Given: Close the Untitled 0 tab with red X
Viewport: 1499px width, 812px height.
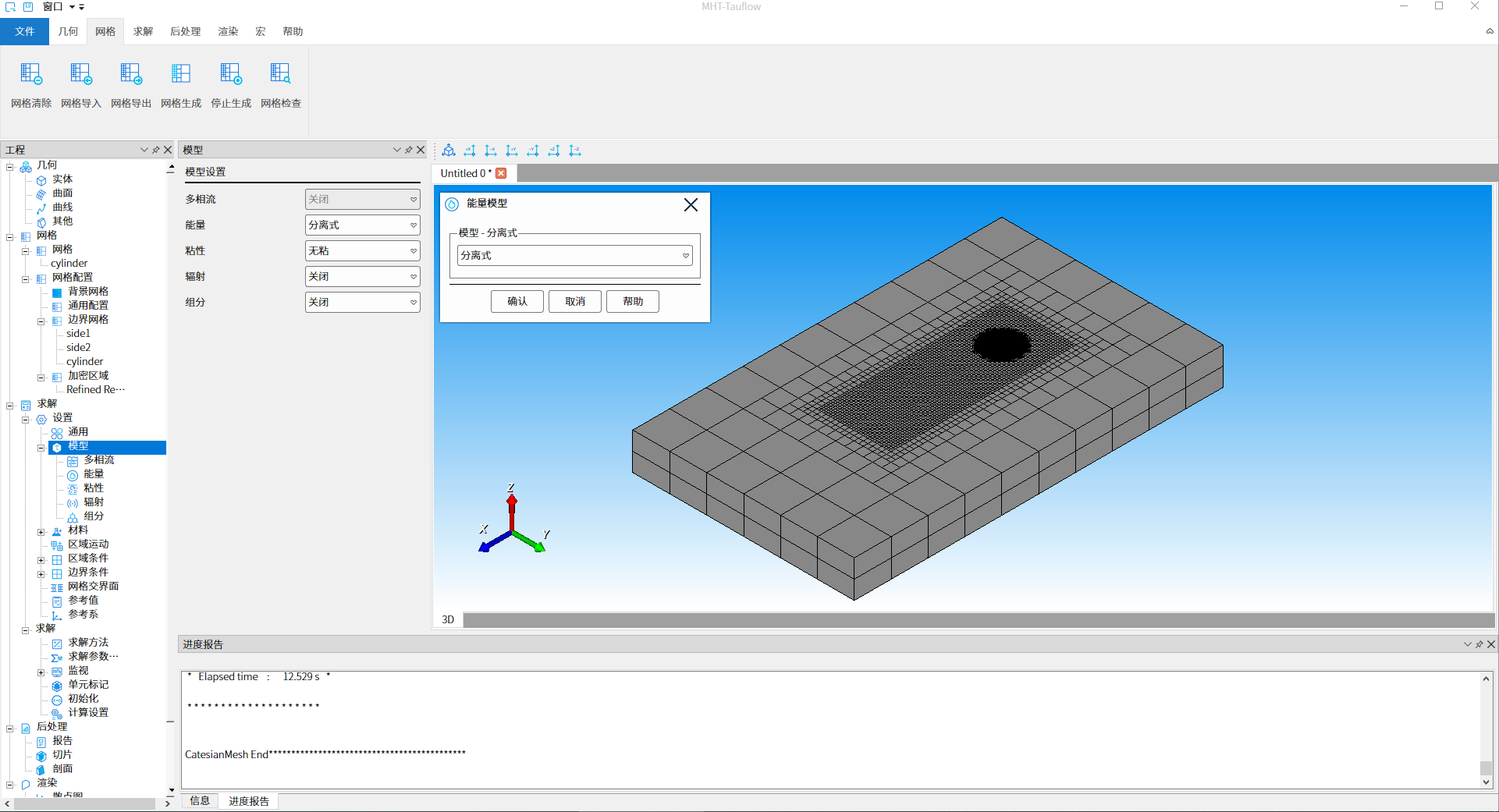Looking at the screenshot, I should (x=501, y=173).
